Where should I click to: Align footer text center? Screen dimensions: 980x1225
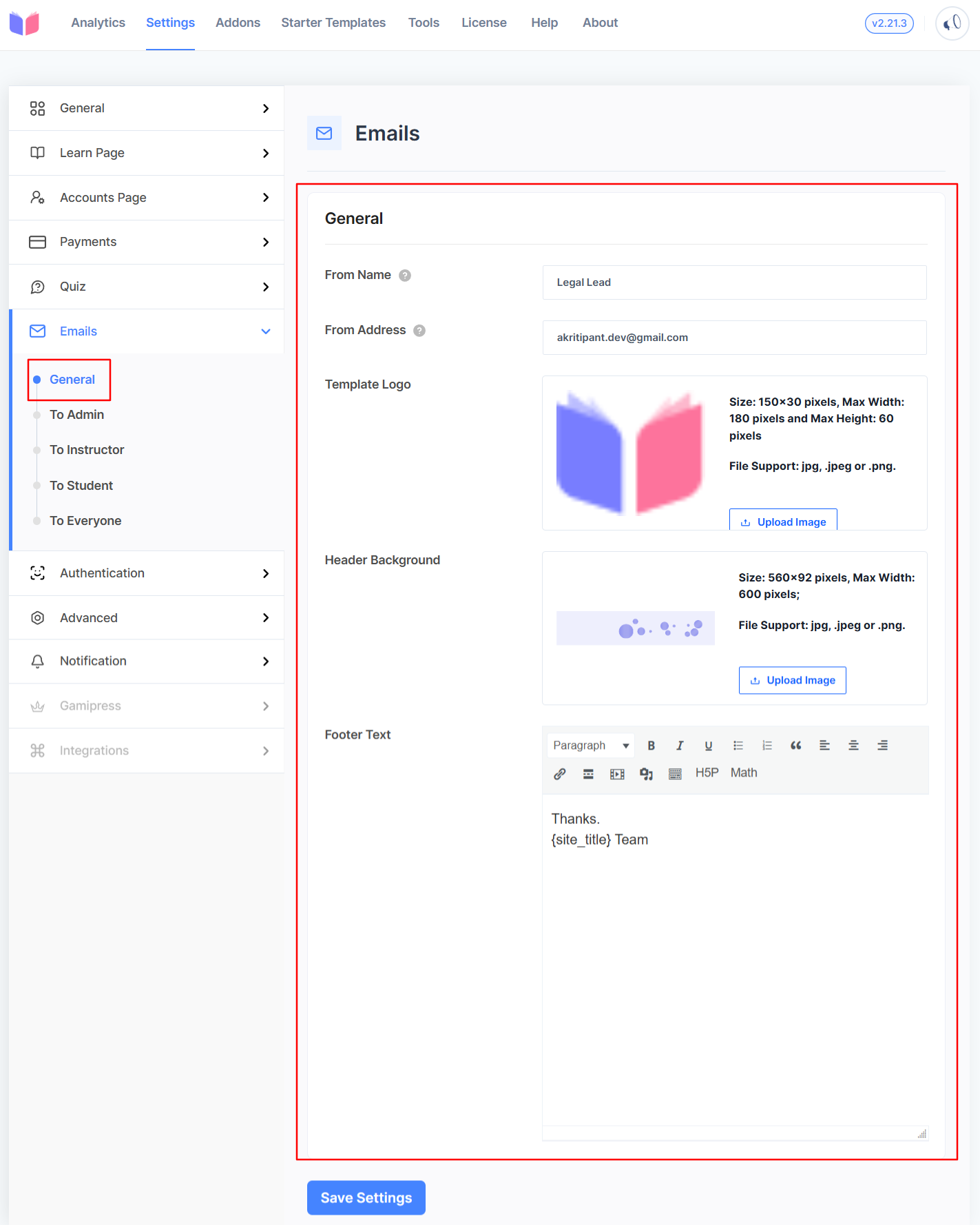[853, 745]
